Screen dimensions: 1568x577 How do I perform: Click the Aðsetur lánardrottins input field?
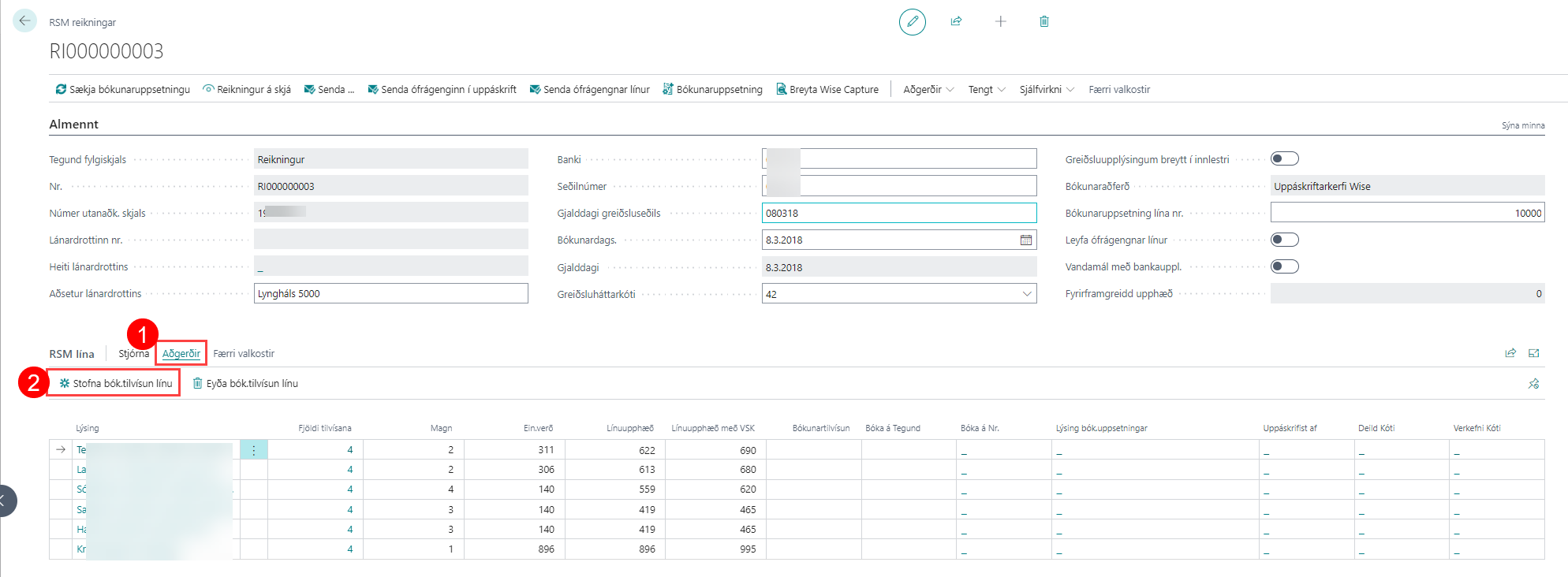coord(390,294)
